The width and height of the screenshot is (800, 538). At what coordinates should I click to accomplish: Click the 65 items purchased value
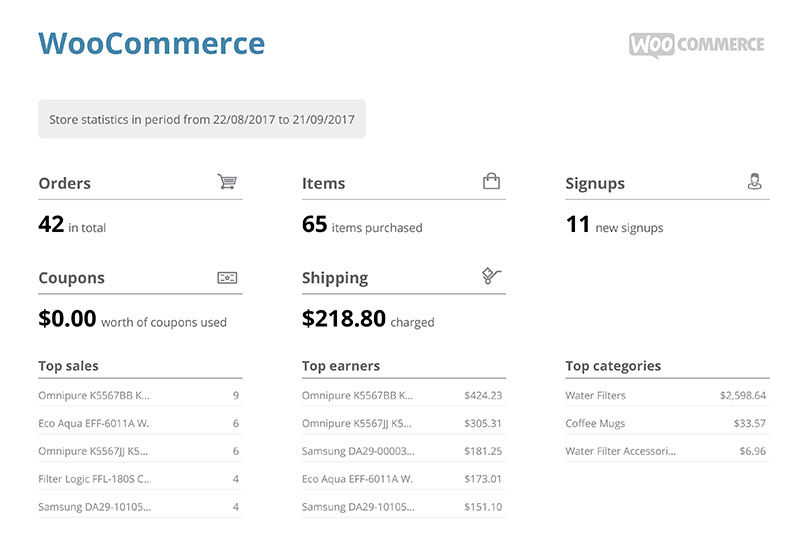[x=314, y=224]
